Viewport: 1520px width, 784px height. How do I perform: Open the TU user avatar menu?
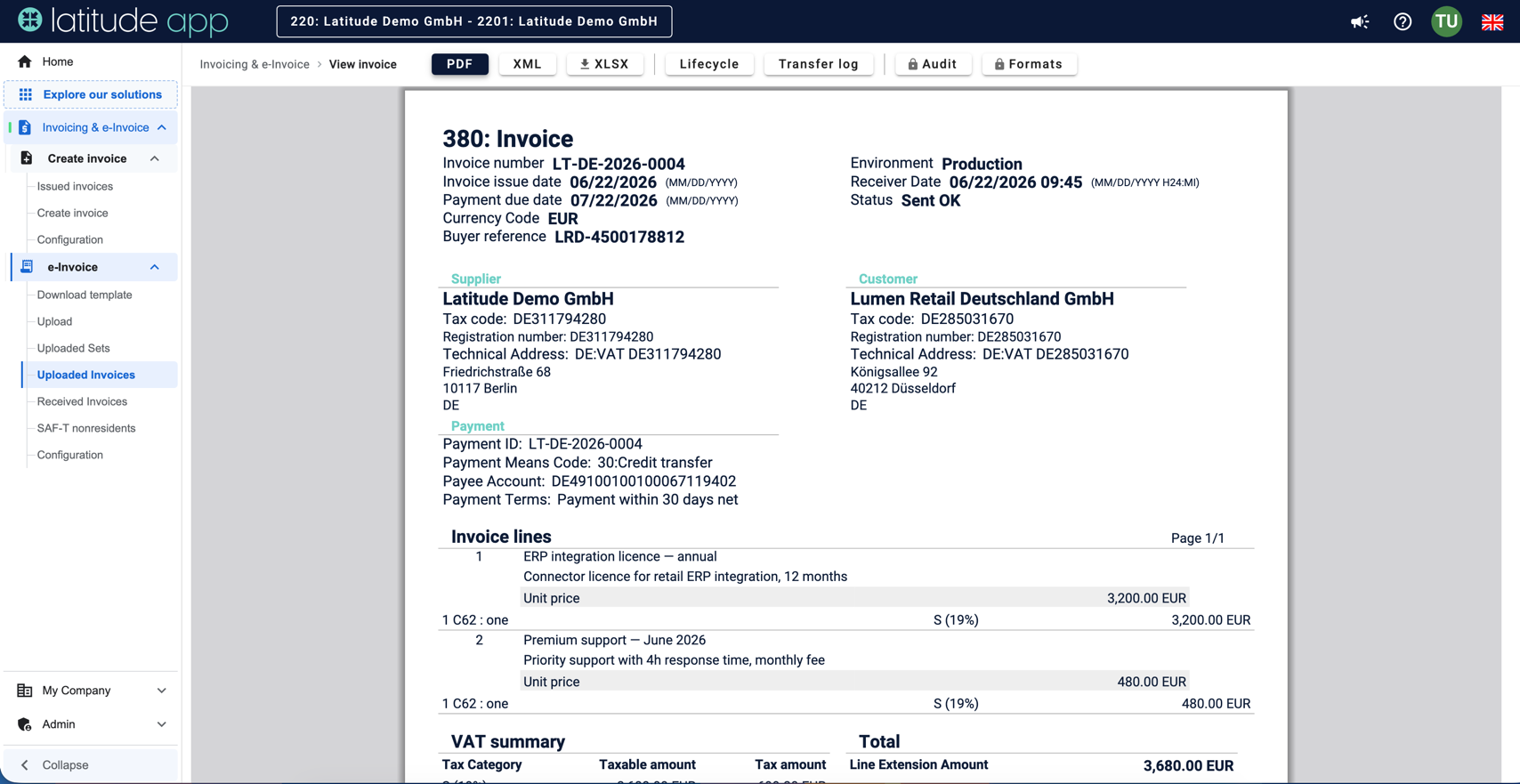[x=1447, y=21]
